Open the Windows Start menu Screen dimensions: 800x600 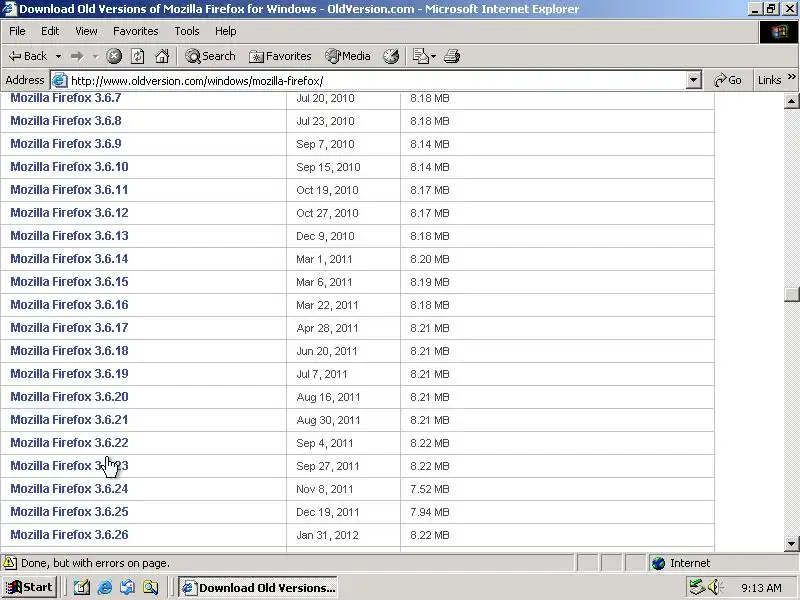point(30,587)
